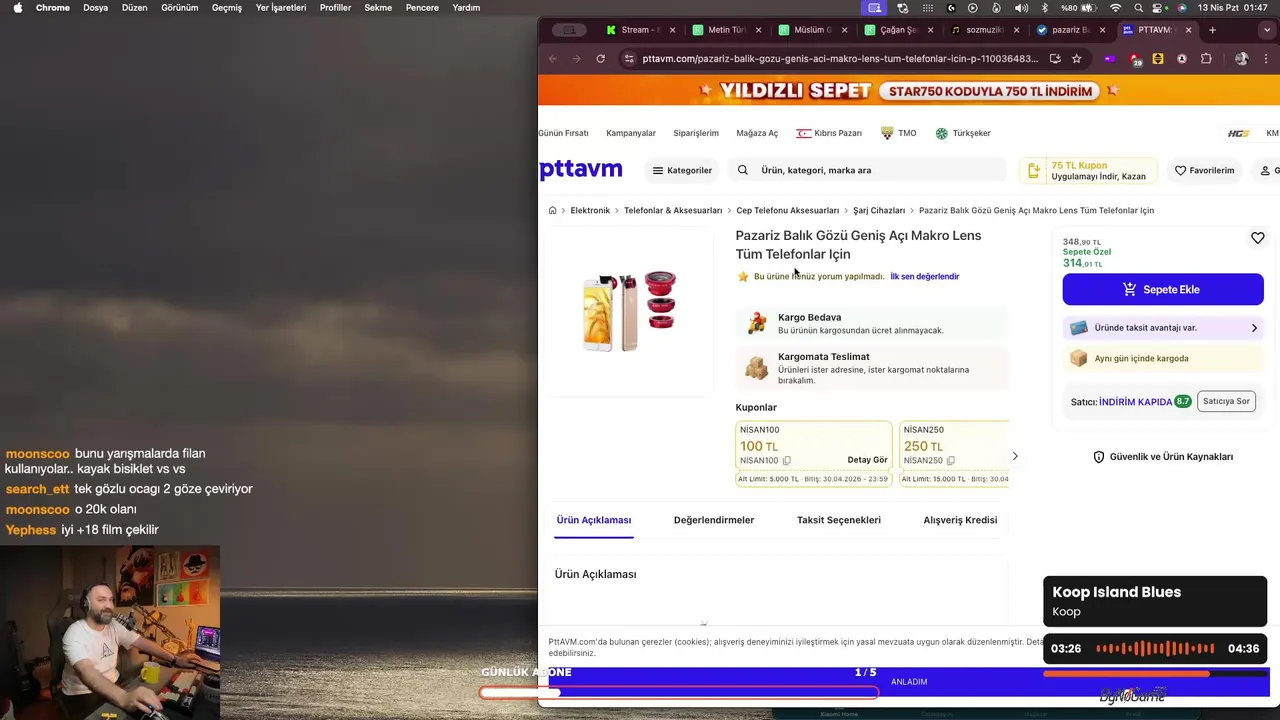Close the PTTAVM tab
The height and width of the screenshot is (720, 1280).
(1188, 30)
